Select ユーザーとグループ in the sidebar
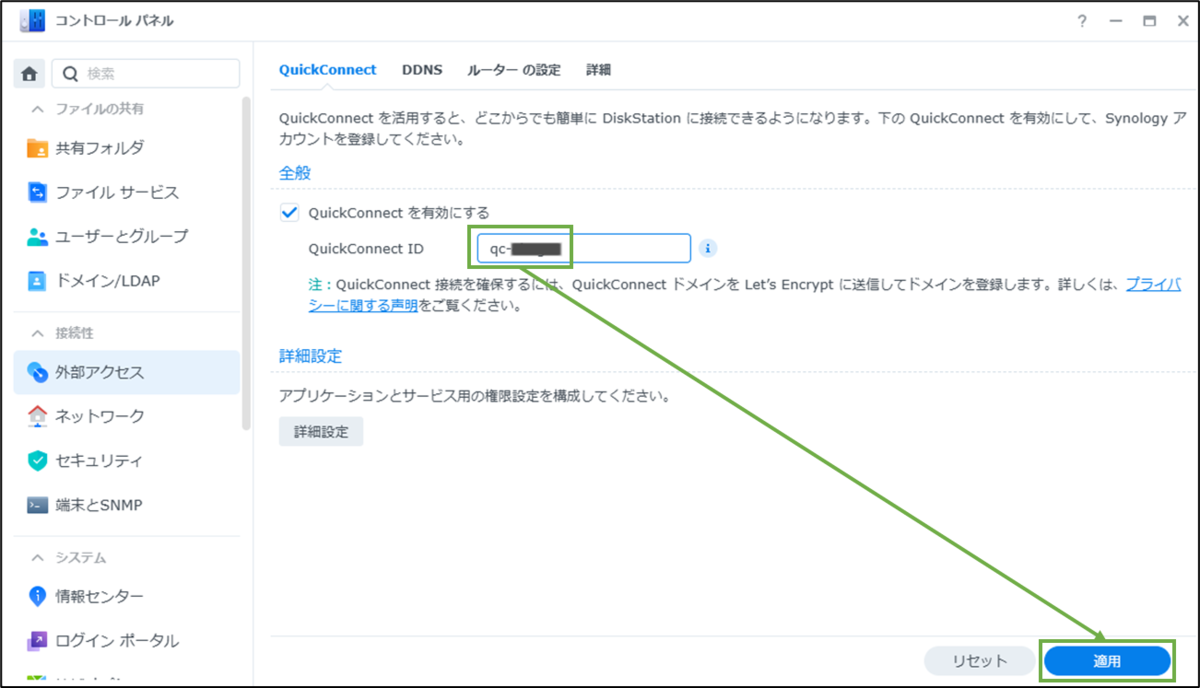 127,237
